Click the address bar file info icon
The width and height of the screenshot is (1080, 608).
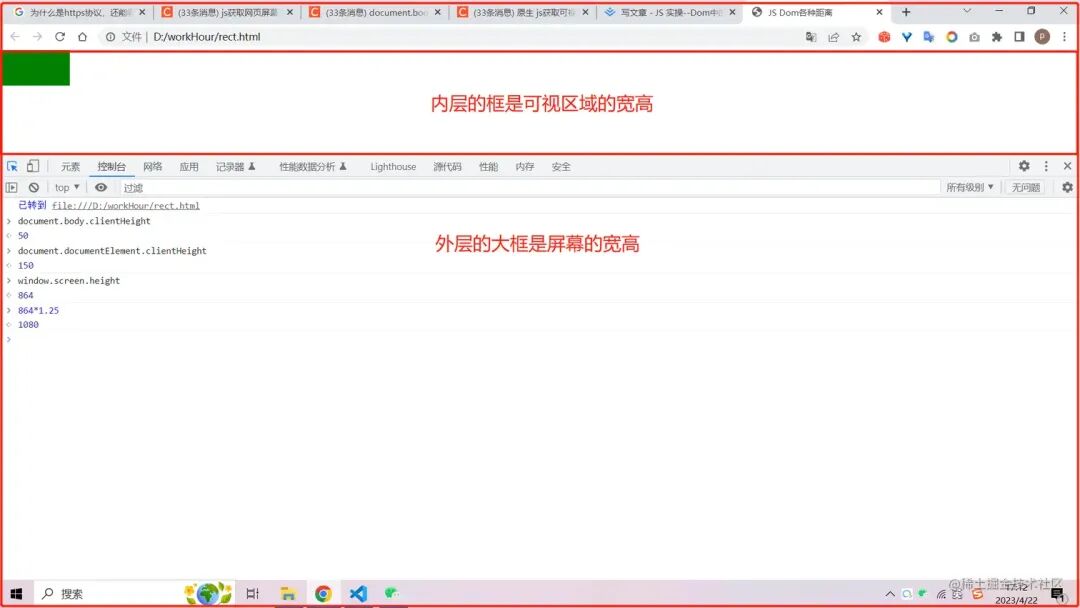110,36
